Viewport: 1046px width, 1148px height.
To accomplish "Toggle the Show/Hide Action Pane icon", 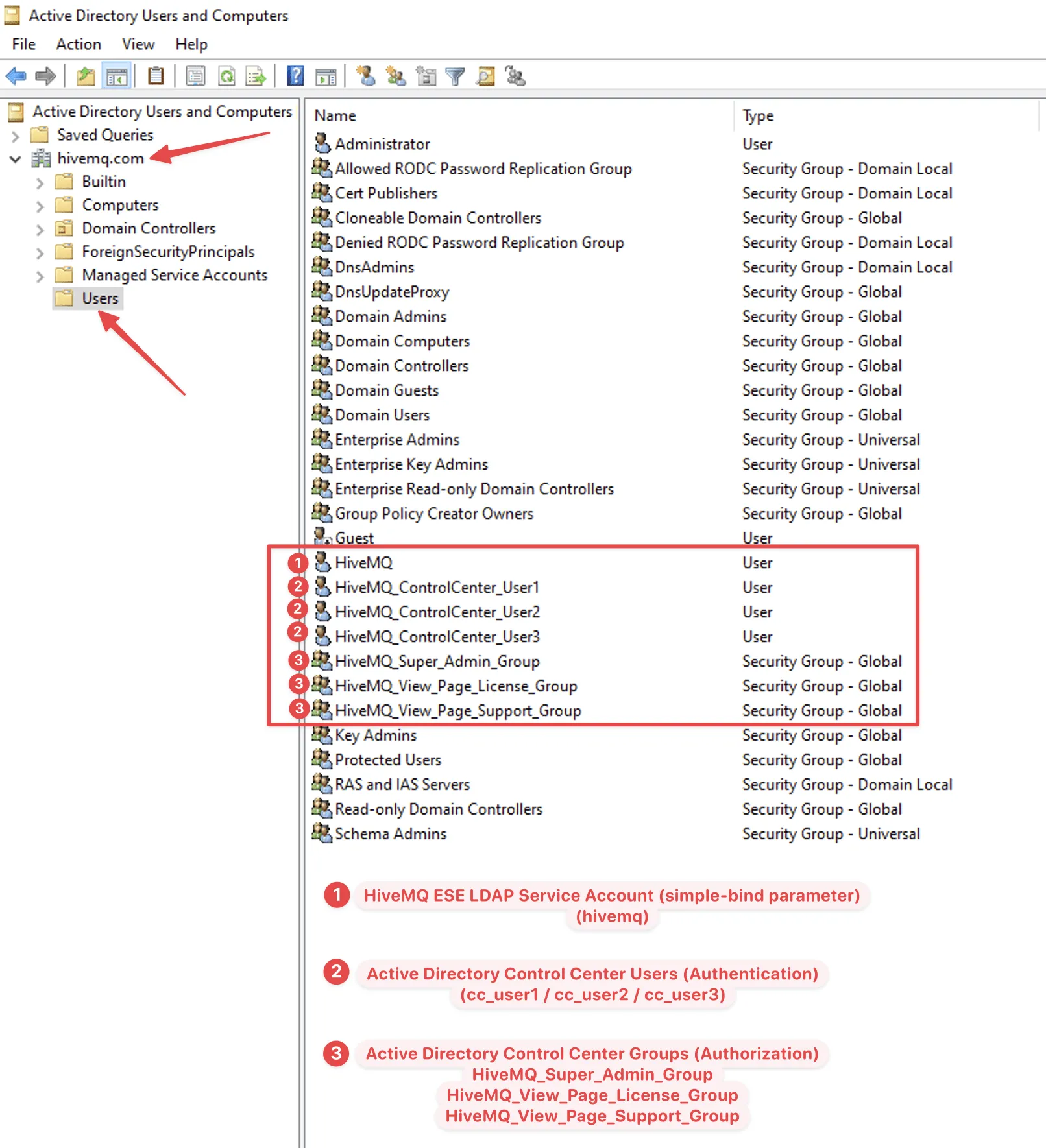I will tap(326, 77).
